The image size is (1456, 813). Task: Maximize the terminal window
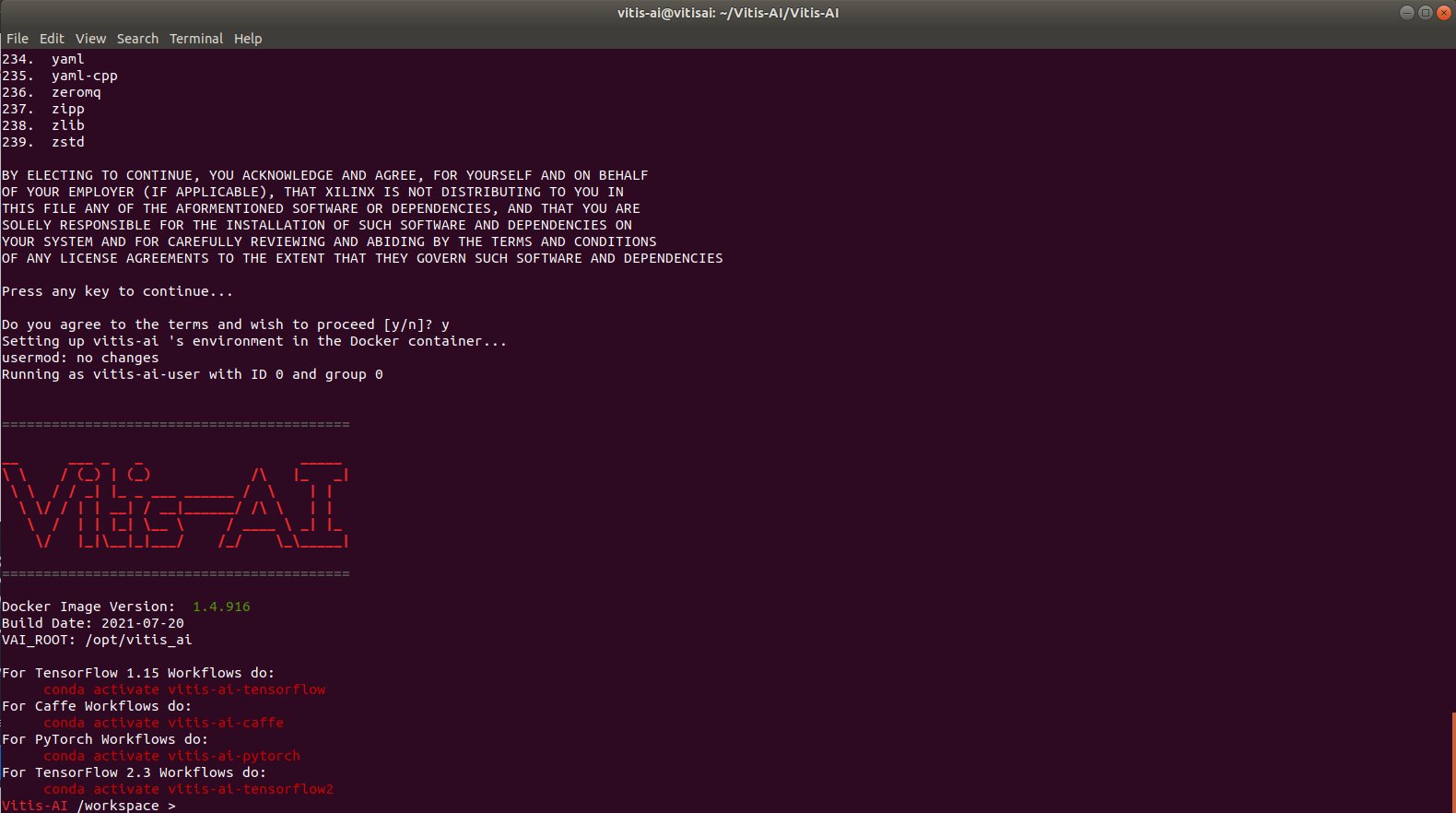point(1426,13)
